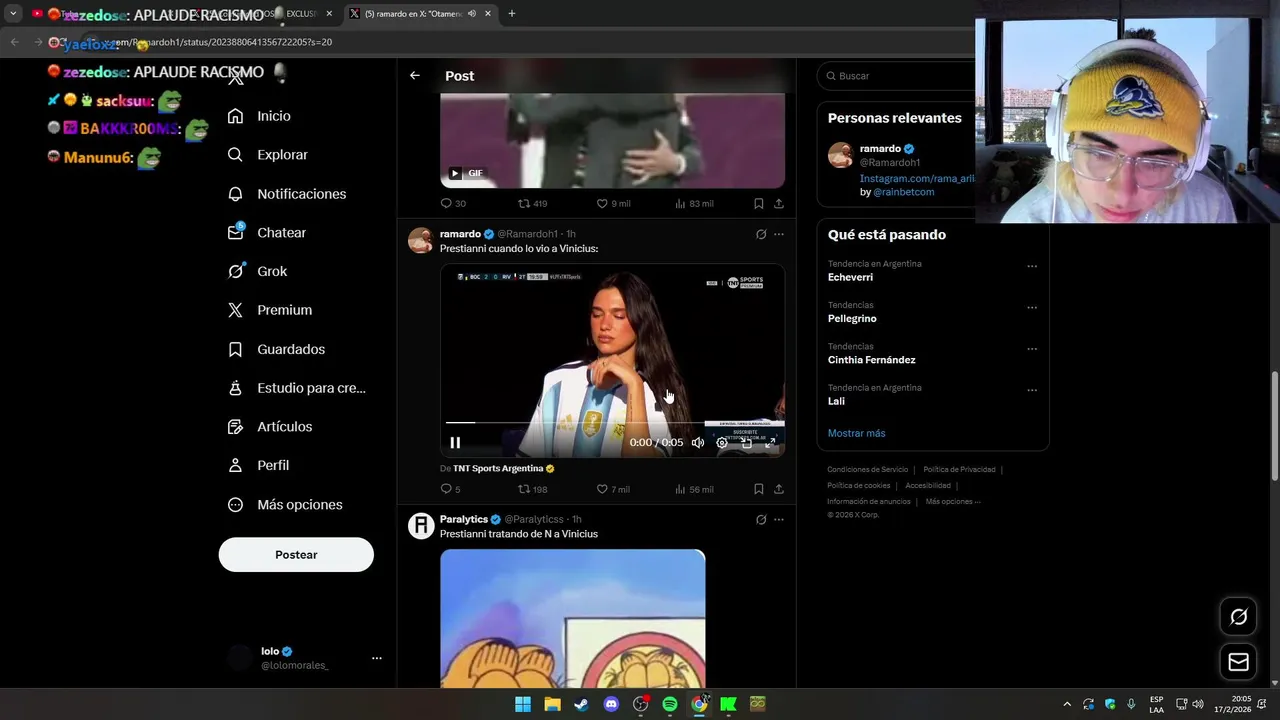Bookmark the GIF post with 83 mil views
This screenshot has width=1280, height=720.
click(x=758, y=203)
